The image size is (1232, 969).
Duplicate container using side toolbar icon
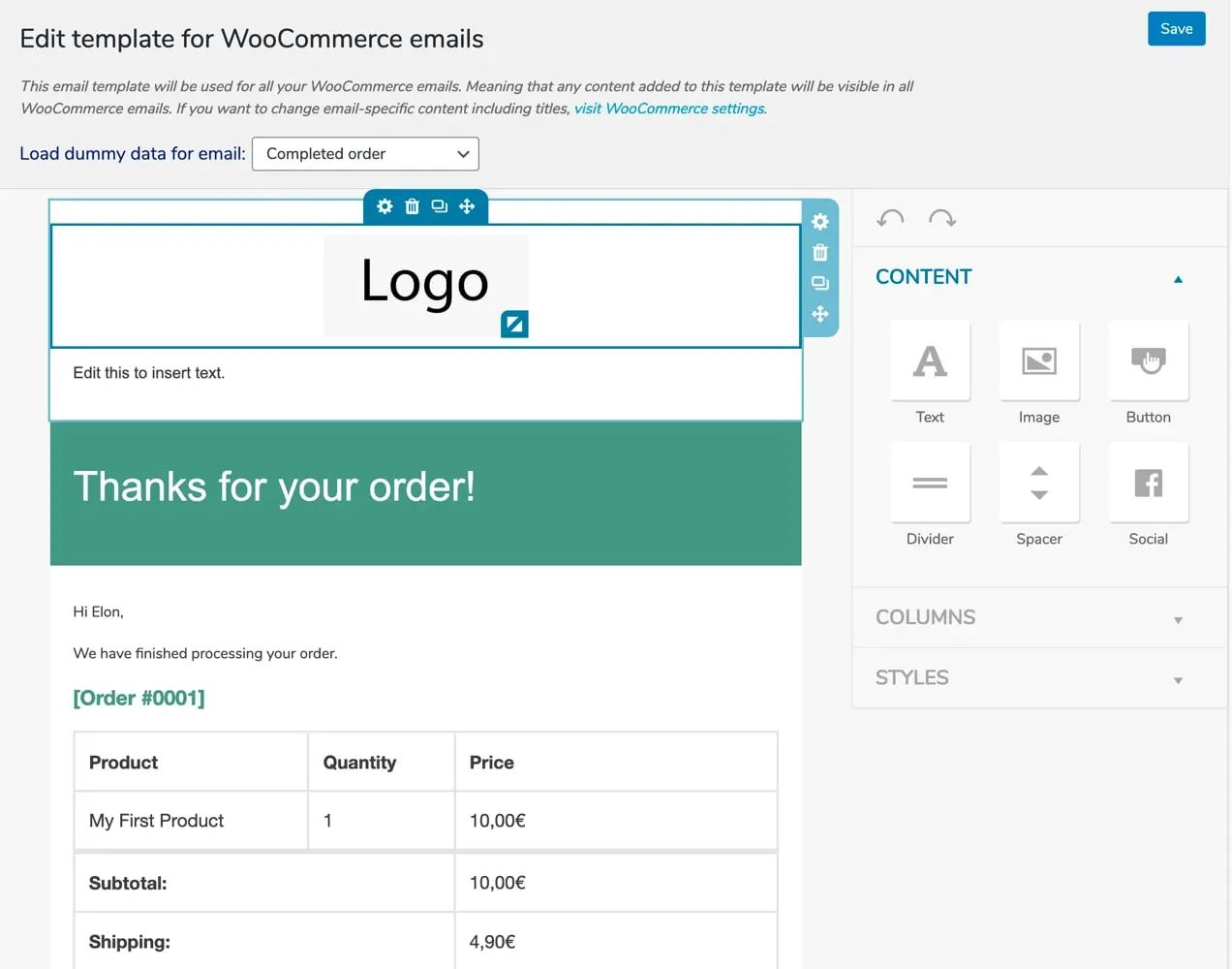(x=820, y=284)
